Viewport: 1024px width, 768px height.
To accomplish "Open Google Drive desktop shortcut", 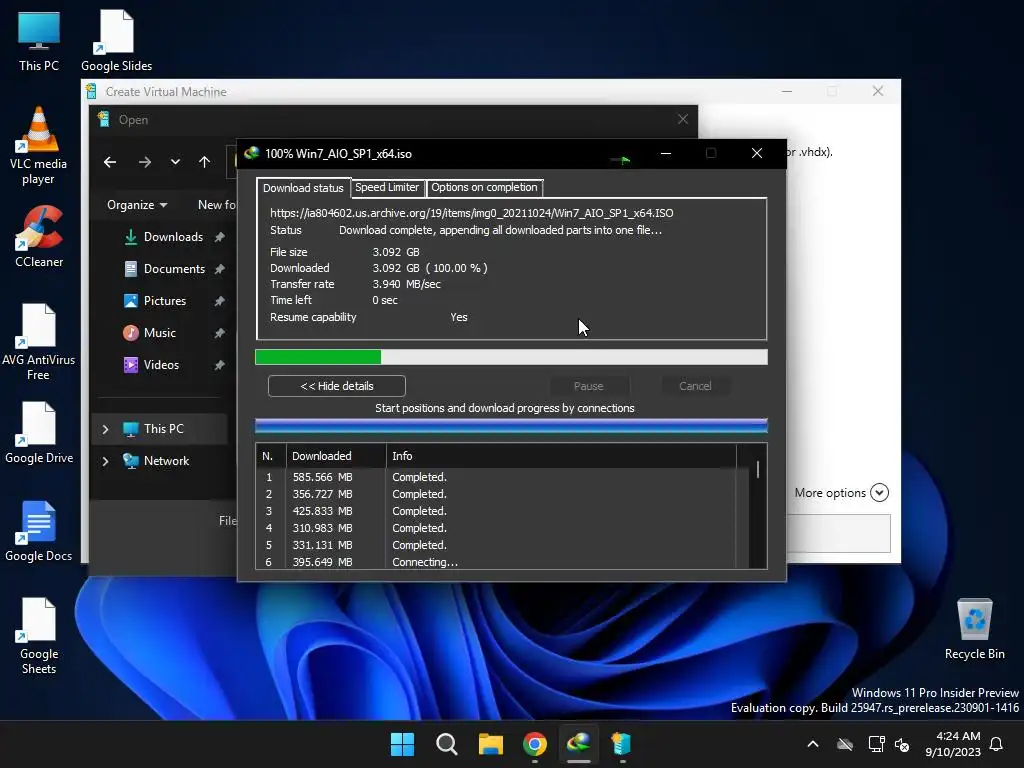I will point(39,432).
